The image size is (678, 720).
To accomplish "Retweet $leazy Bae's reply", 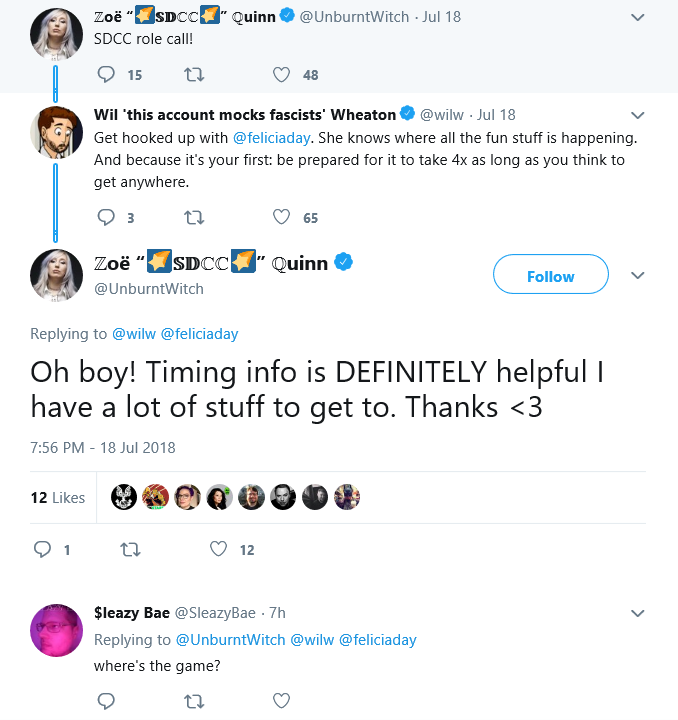I will pos(194,701).
